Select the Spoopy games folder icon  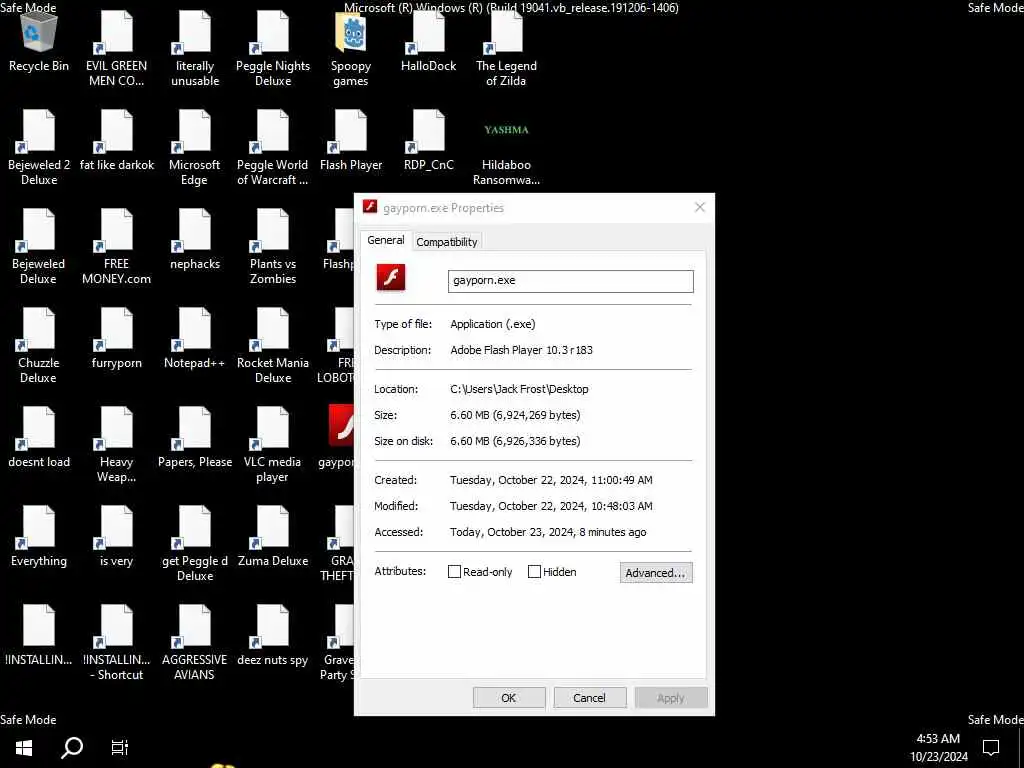[x=351, y=50]
